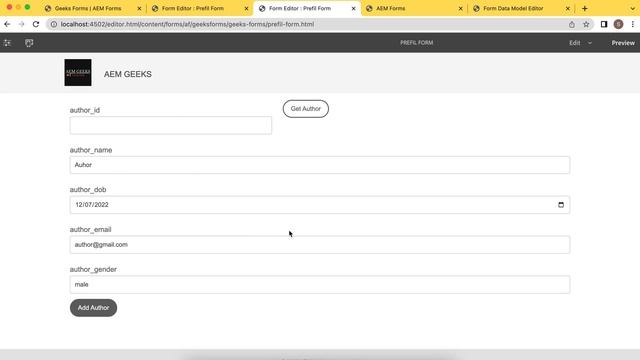Image resolution: width=640 pixels, height=360 pixels.
Task: Click the author_gender label
Action: (93, 269)
